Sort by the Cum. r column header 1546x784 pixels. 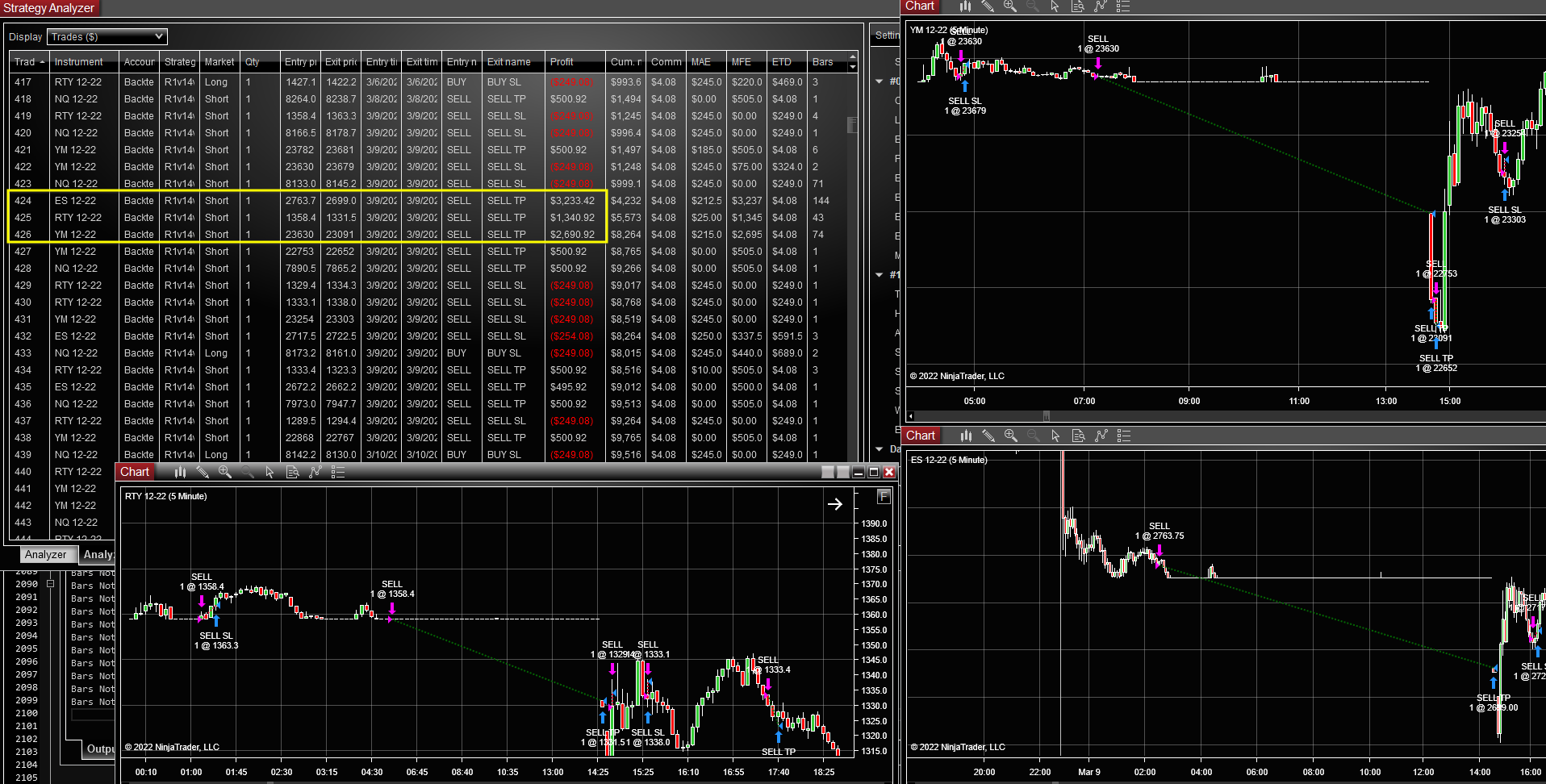click(626, 62)
